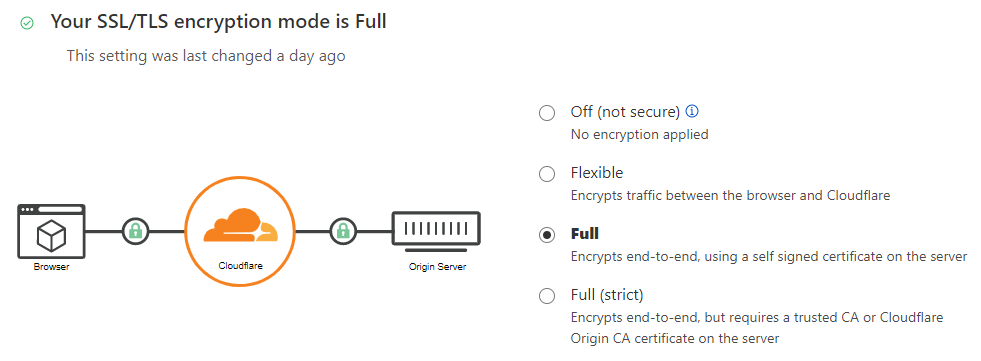This screenshot has width=981, height=361.
Task: Click the "Cloudflare" caption inside the orange circle
Action: [240, 266]
